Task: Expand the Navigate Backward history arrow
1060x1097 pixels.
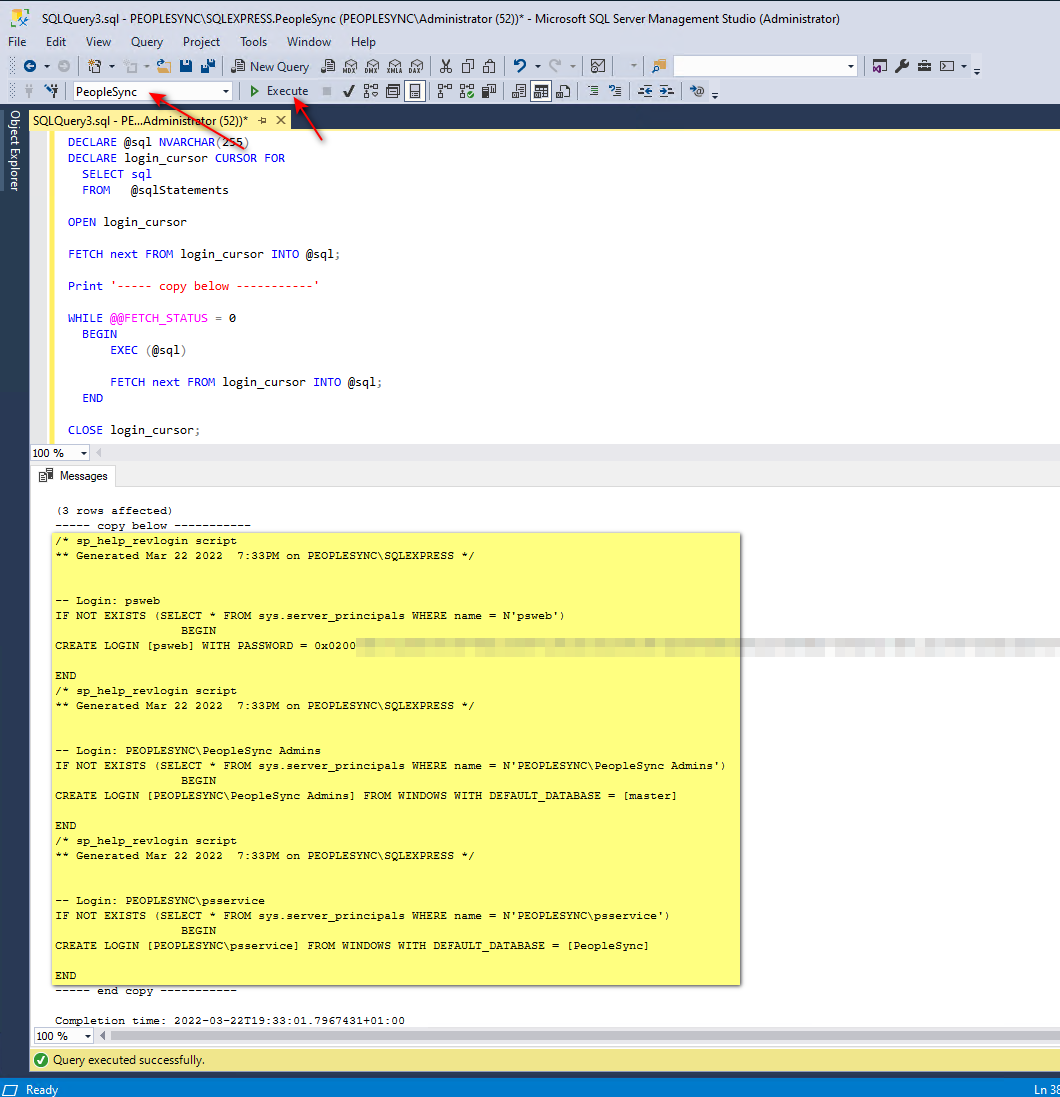Action: pos(47,66)
